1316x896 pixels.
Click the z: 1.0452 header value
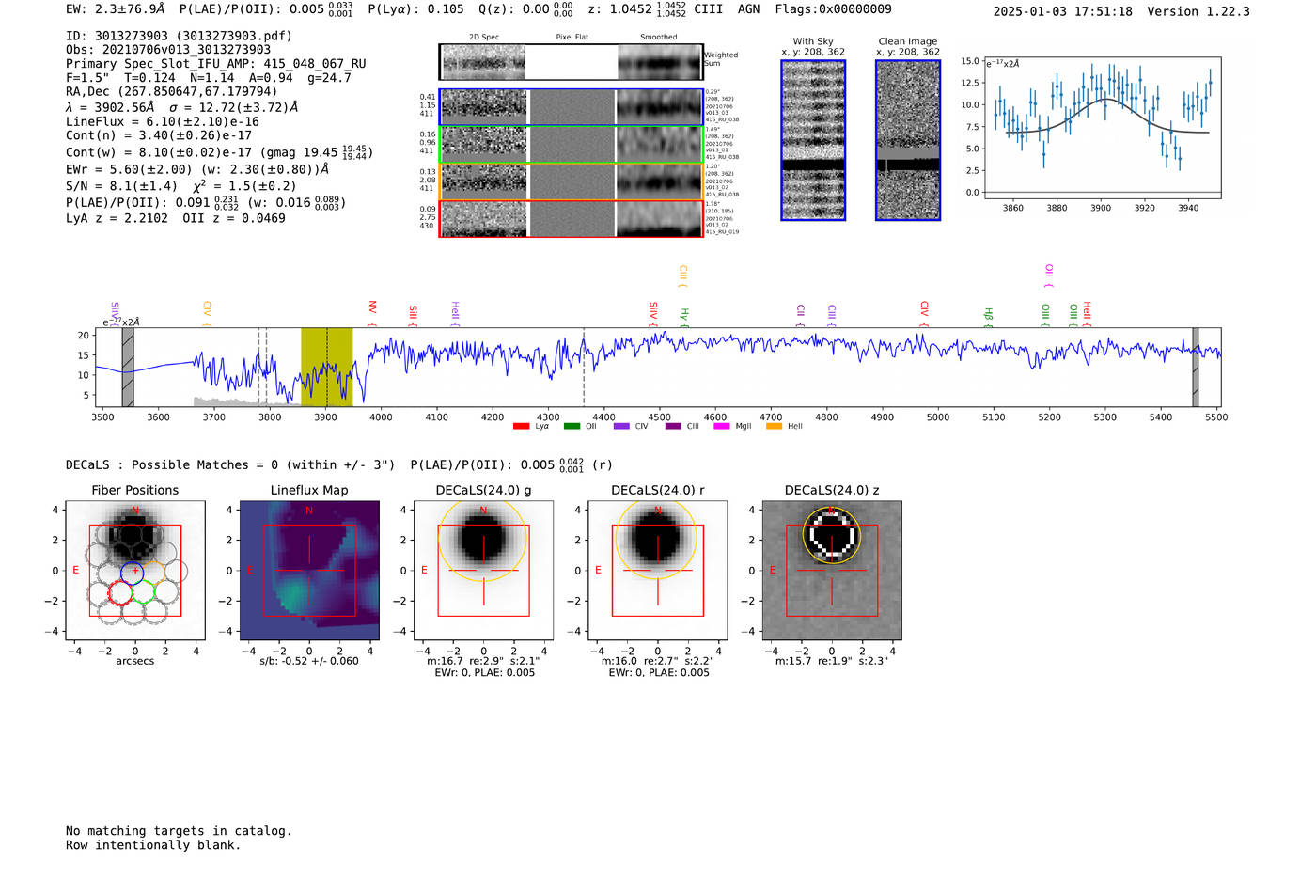click(636, 9)
